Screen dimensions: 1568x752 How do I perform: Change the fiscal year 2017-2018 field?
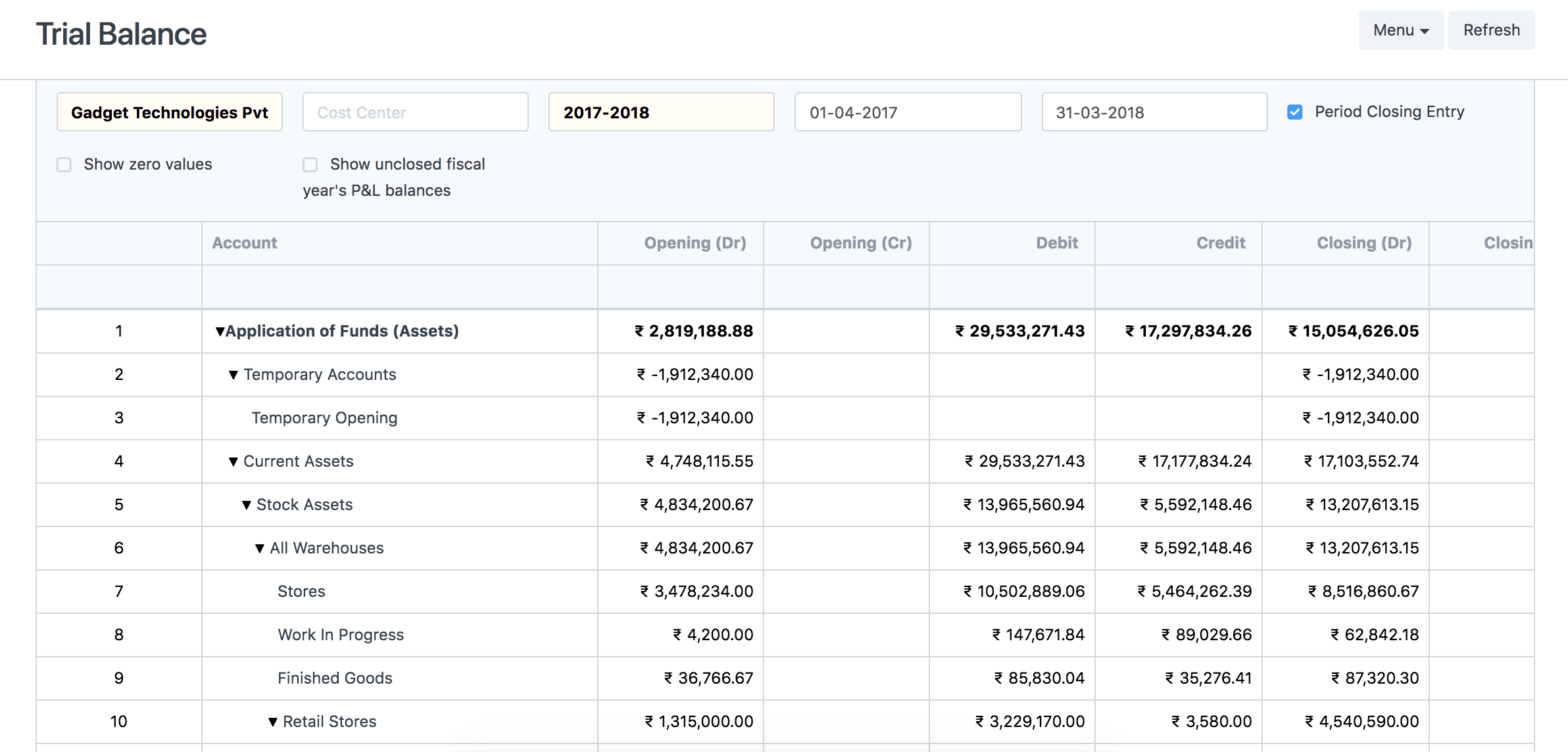pos(662,112)
